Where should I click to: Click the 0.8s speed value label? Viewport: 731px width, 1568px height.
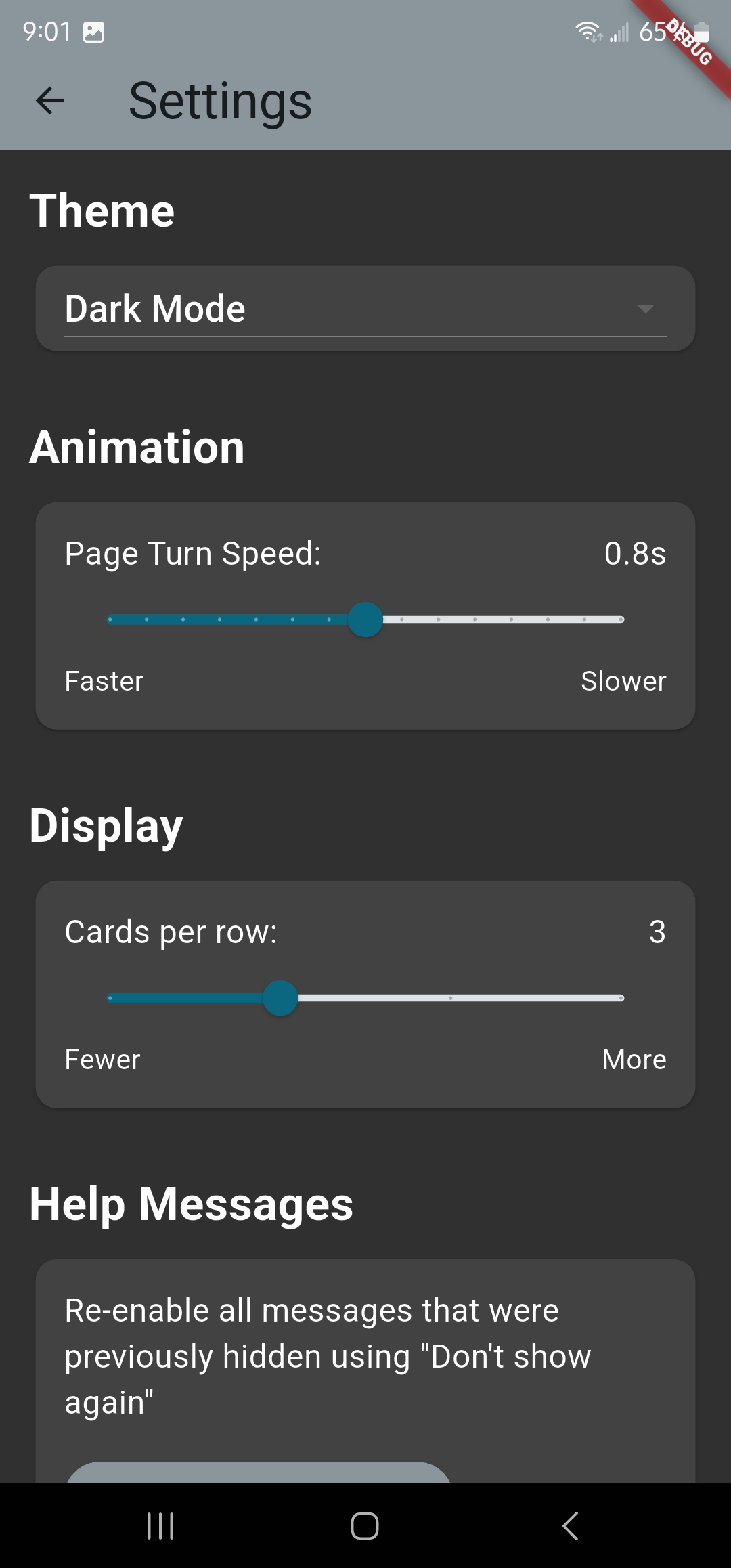(x=635, y=553)
